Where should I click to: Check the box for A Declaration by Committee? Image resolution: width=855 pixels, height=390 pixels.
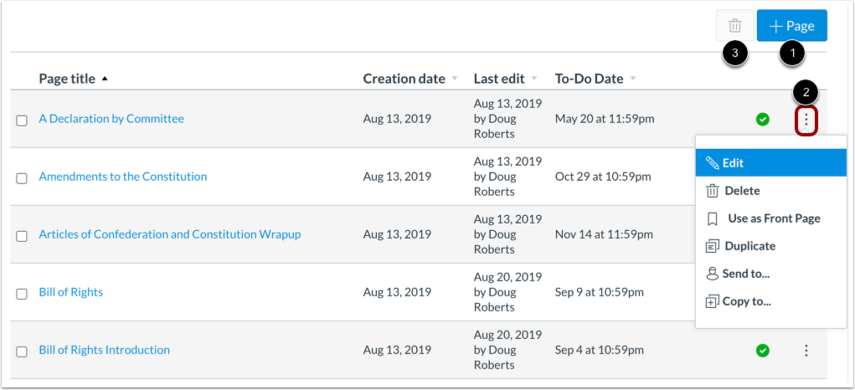tap(22, 121)
